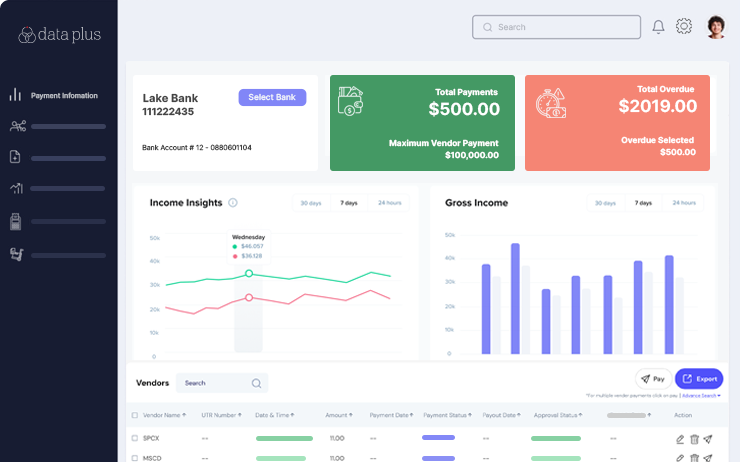Click the magnifier in the Vendors search
740x462 pixels.
point(256,383)
